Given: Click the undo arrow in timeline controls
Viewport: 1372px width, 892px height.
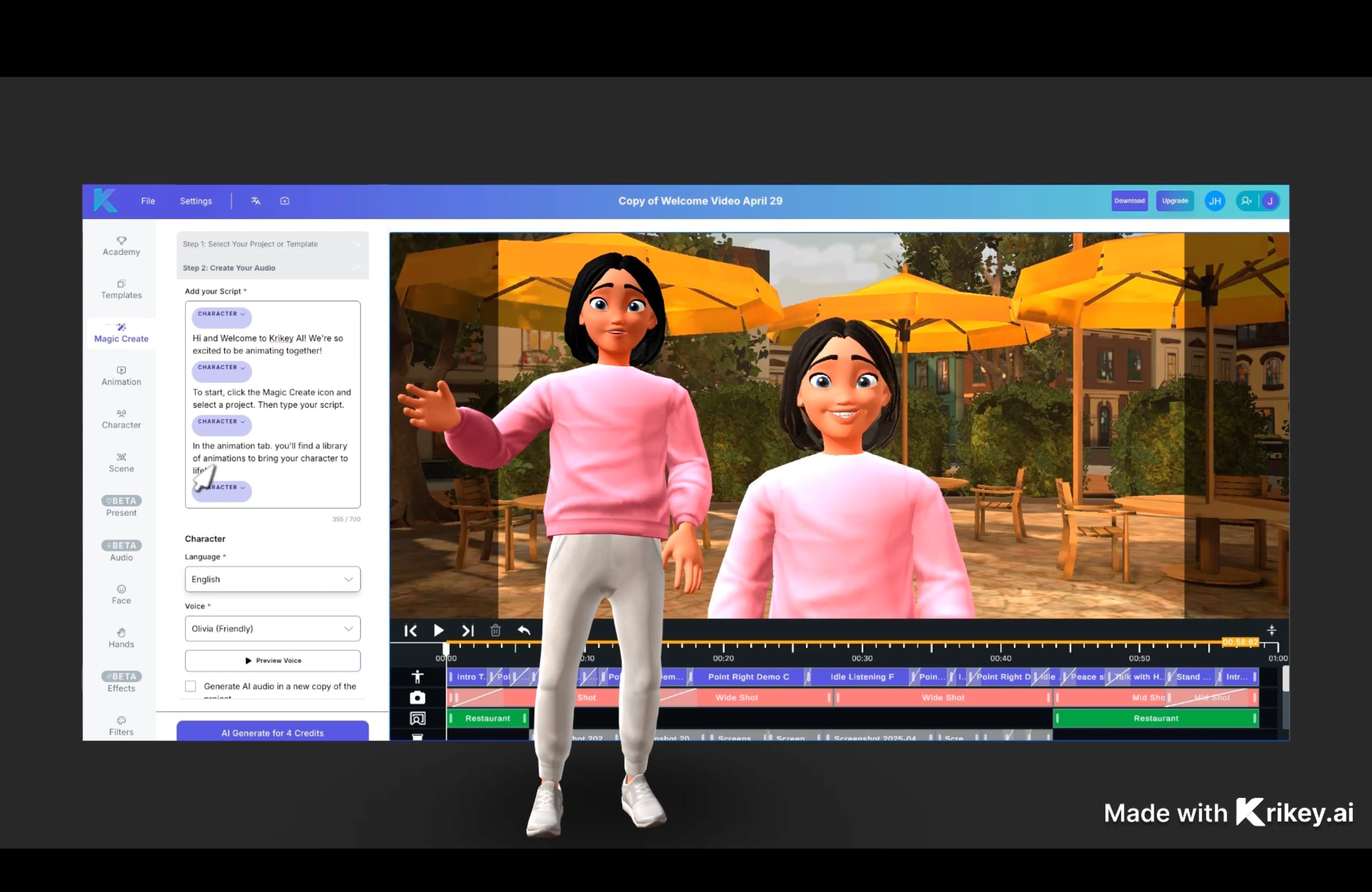Looking at the screenshot, I should (x=524, y=630).
